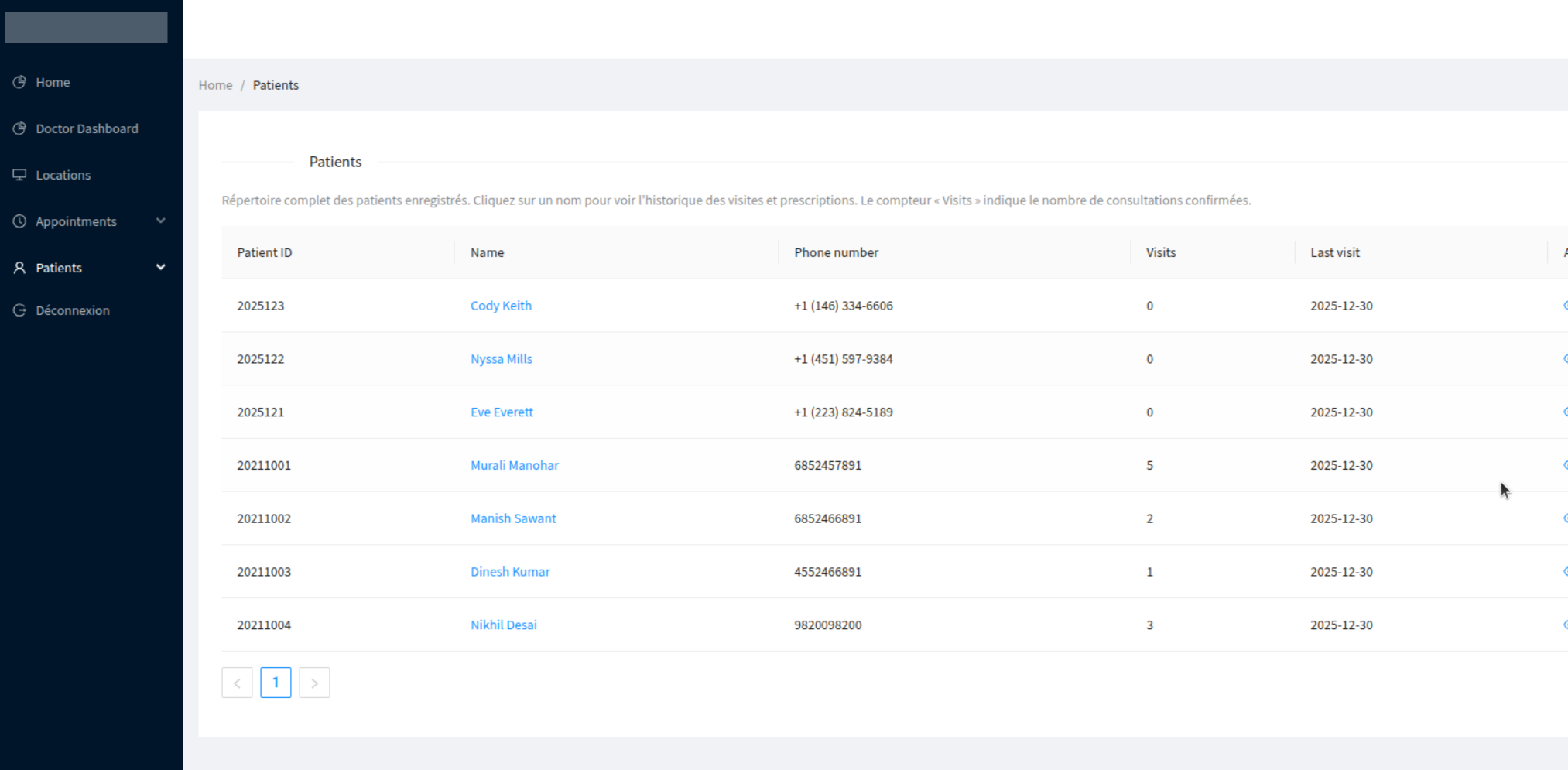Click the Patient ID column header
The image size is (1568, 770).
(264, 252)
